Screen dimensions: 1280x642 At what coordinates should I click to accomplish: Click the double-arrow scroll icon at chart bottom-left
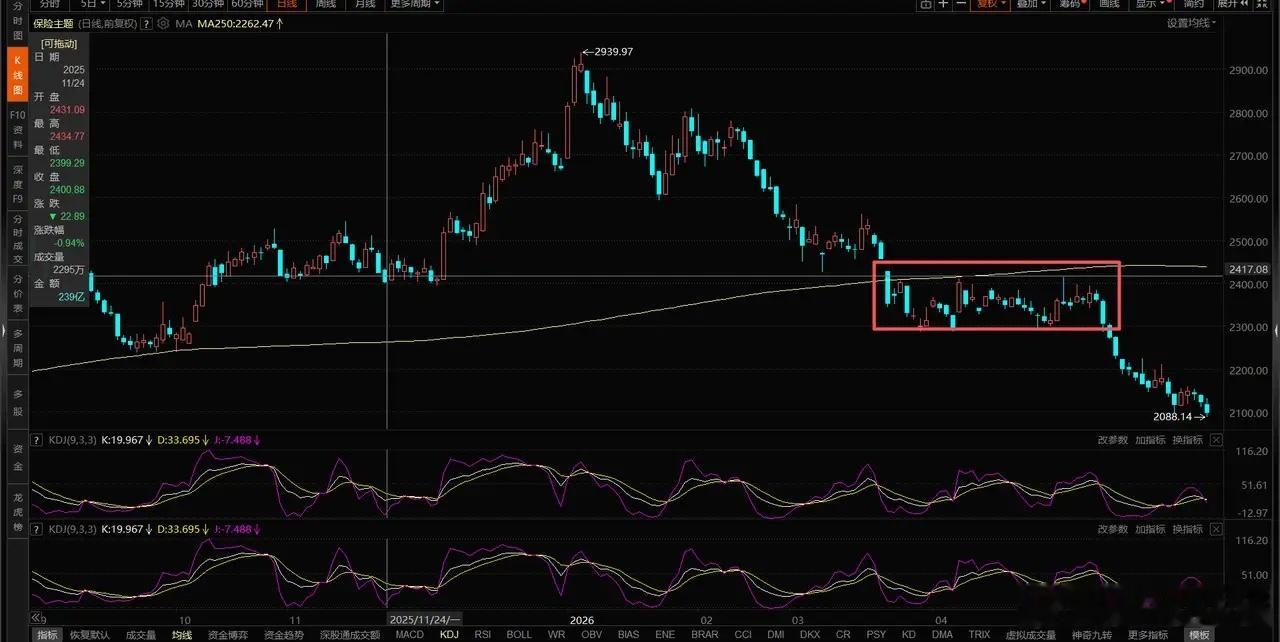point(37,617)
